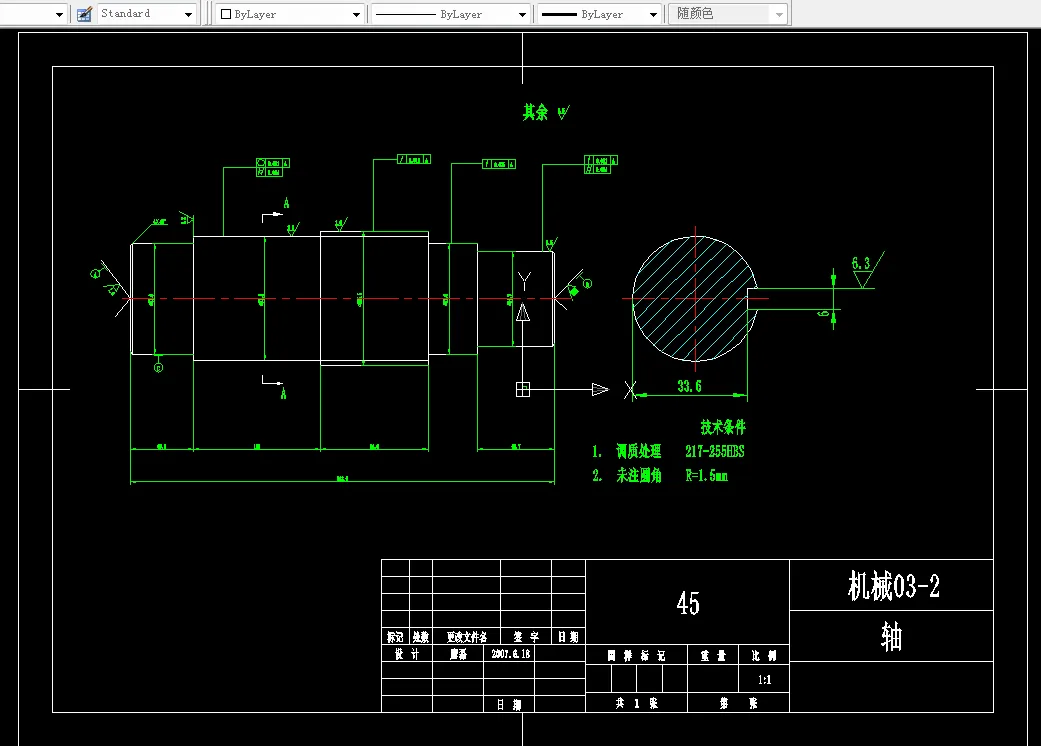
Task: Select the 调质处理 technical note line
Action: click(639, 451)
